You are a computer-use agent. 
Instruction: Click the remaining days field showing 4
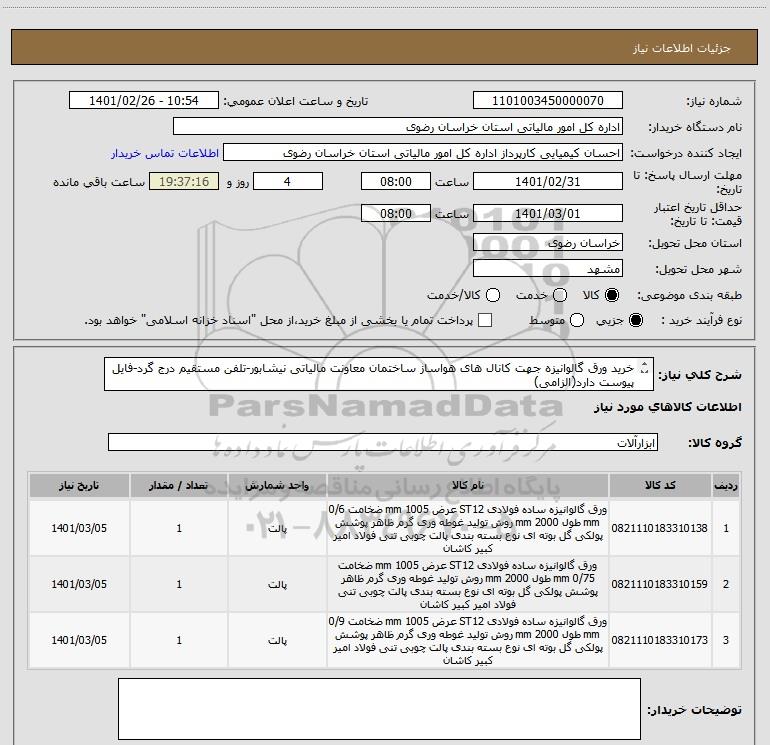pyautogui.click(x=288, y=181)
